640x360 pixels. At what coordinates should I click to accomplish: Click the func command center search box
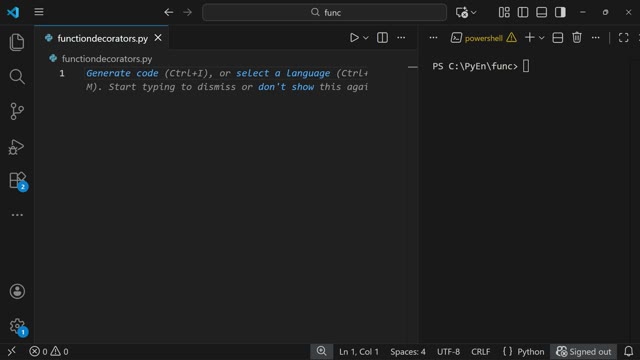[x=324, y=12]
